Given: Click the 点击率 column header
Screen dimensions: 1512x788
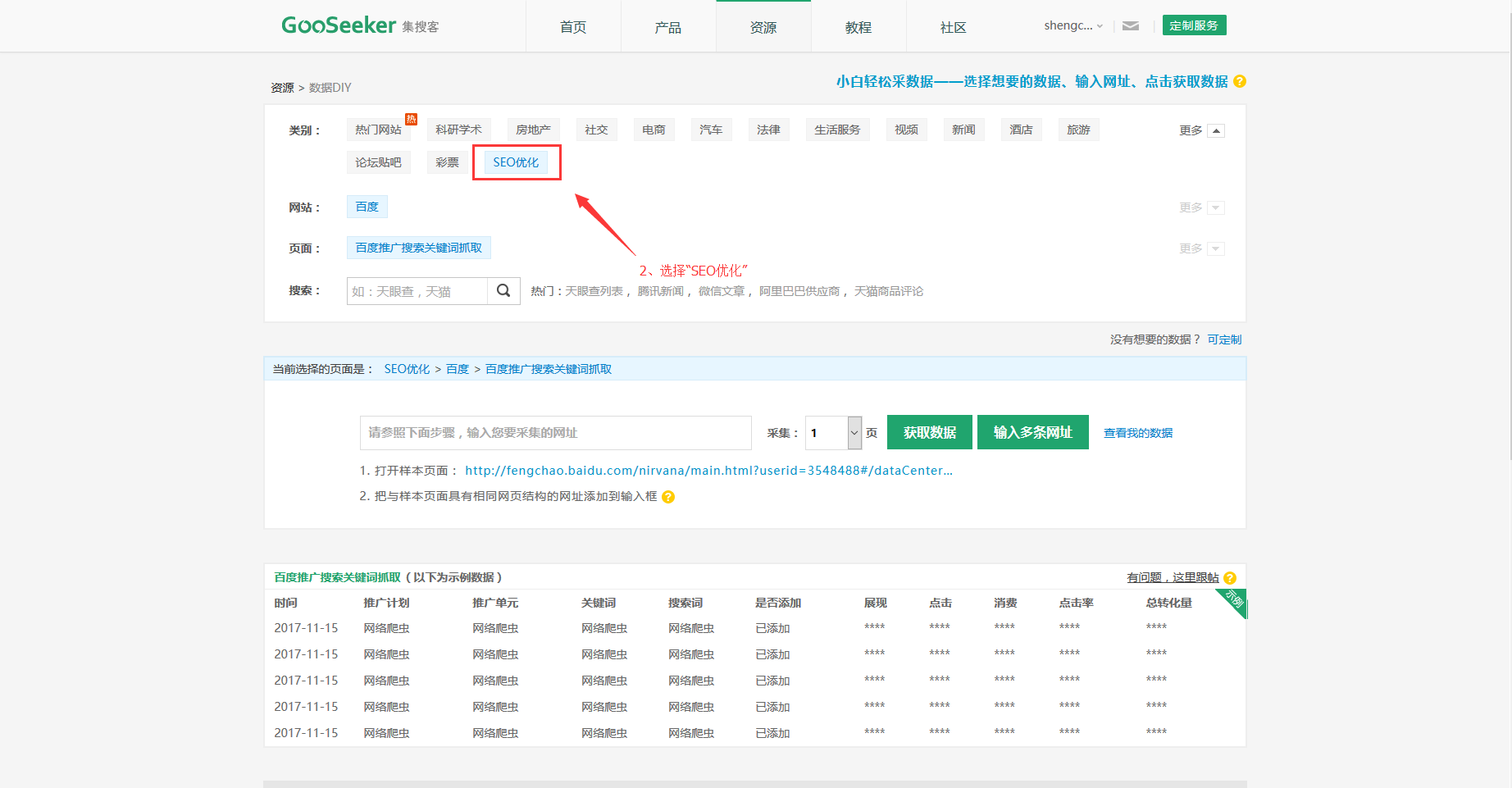Looking at the screenshot, I should (1077, 603).
